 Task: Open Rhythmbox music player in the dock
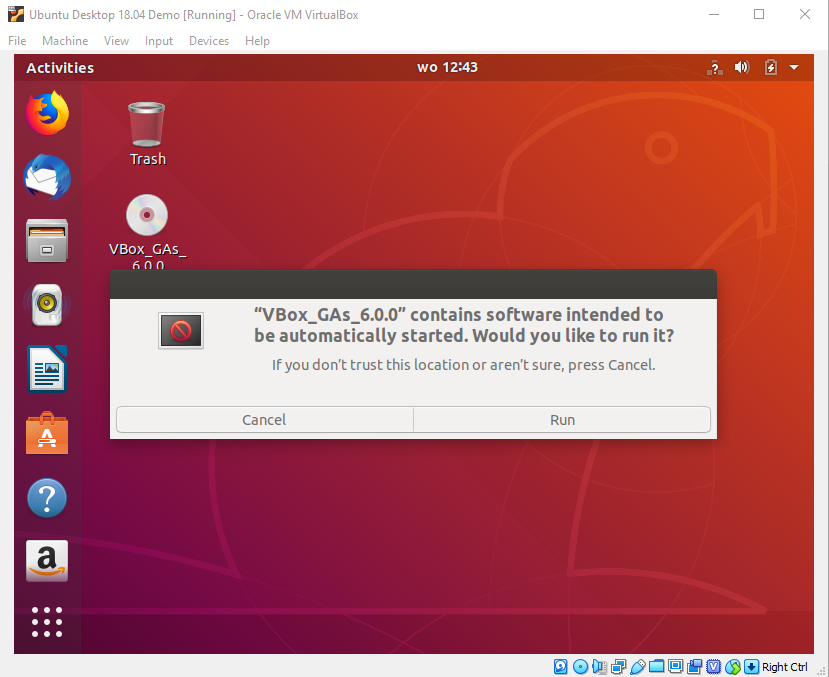coord(47,304)
